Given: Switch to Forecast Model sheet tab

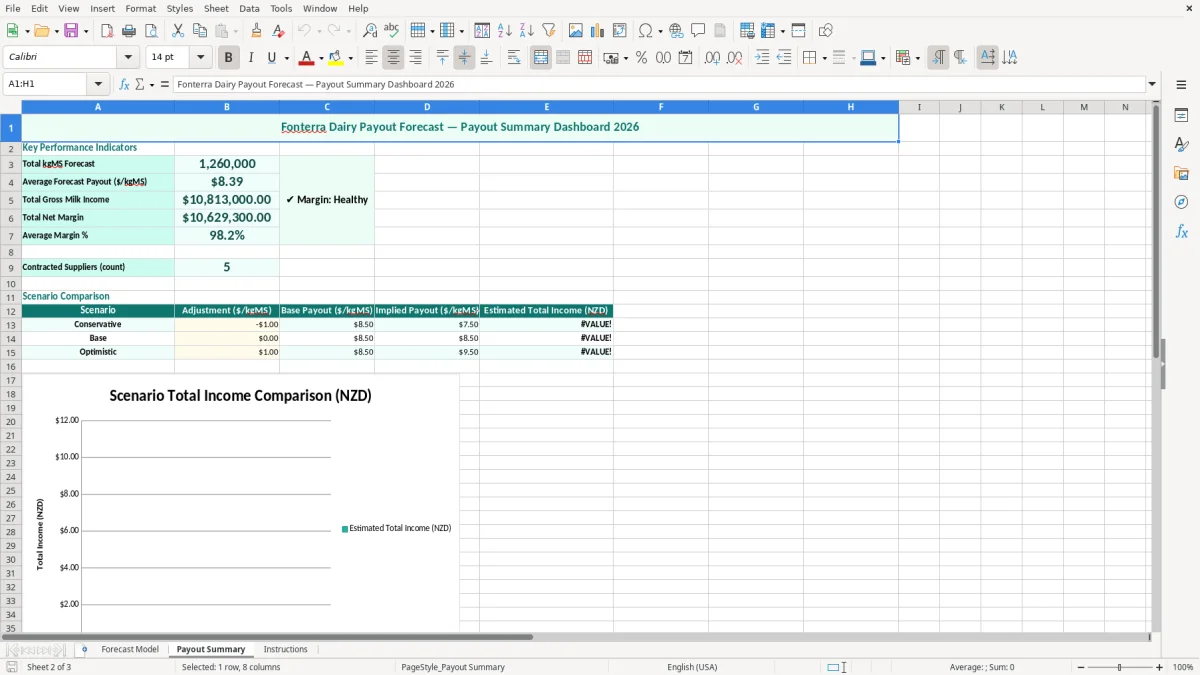Looking at the screenshot, I should tap(130, 649).
